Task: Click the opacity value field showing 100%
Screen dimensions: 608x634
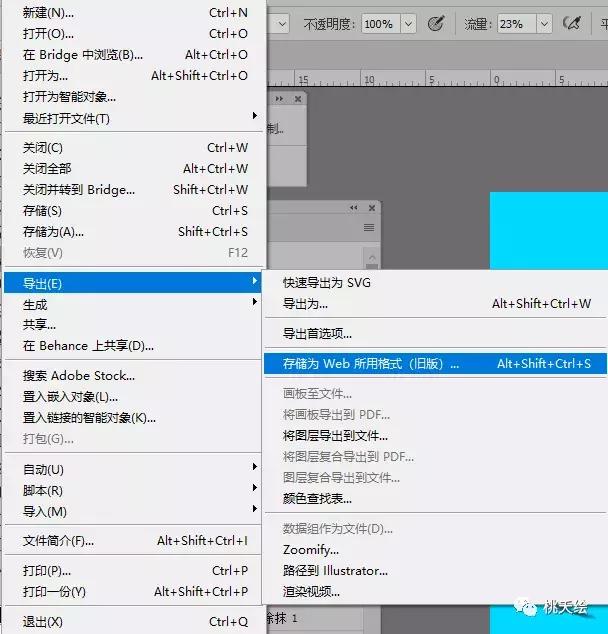Action: point(380,24)
